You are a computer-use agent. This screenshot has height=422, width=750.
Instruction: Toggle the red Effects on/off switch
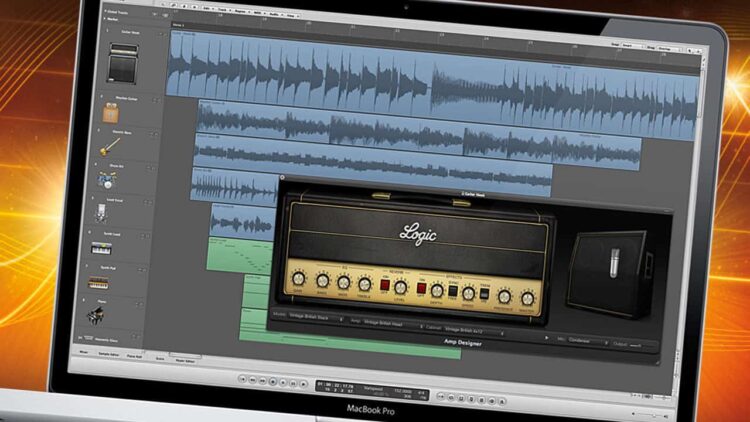coord(421,289)
